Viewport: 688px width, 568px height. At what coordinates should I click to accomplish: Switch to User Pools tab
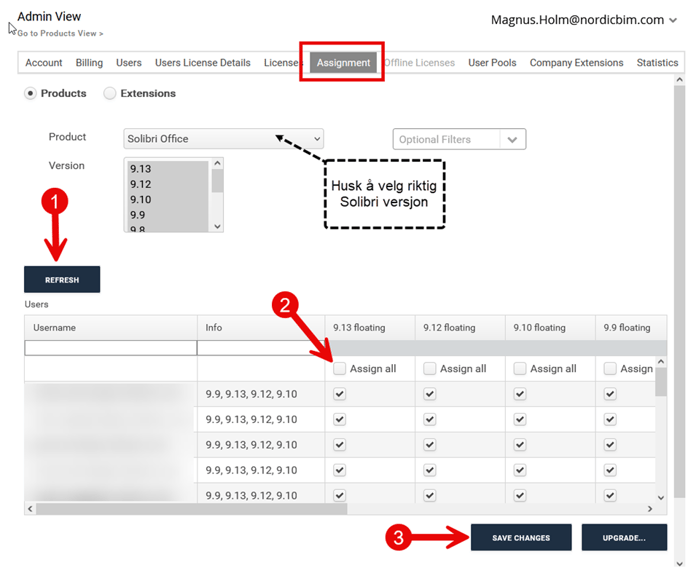tap(492, 63)
